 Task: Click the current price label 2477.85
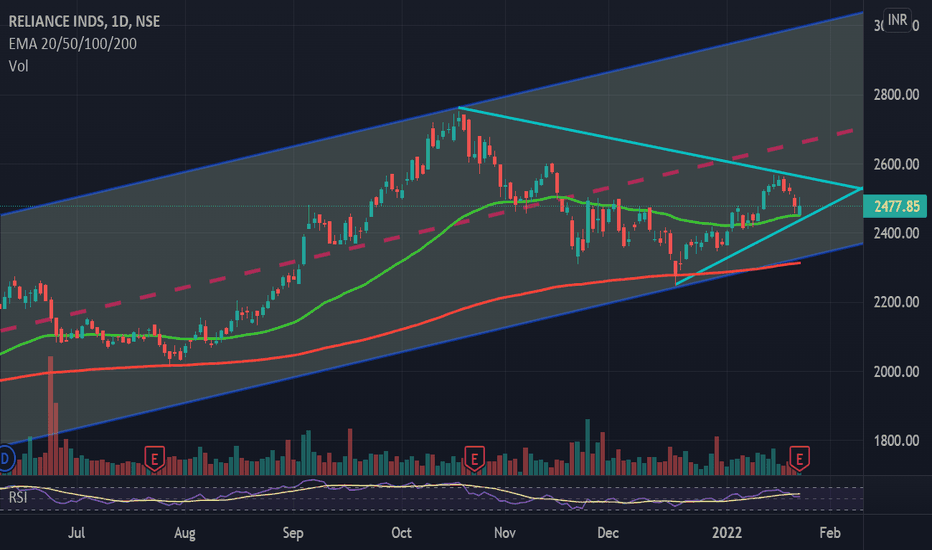point(896,206)
